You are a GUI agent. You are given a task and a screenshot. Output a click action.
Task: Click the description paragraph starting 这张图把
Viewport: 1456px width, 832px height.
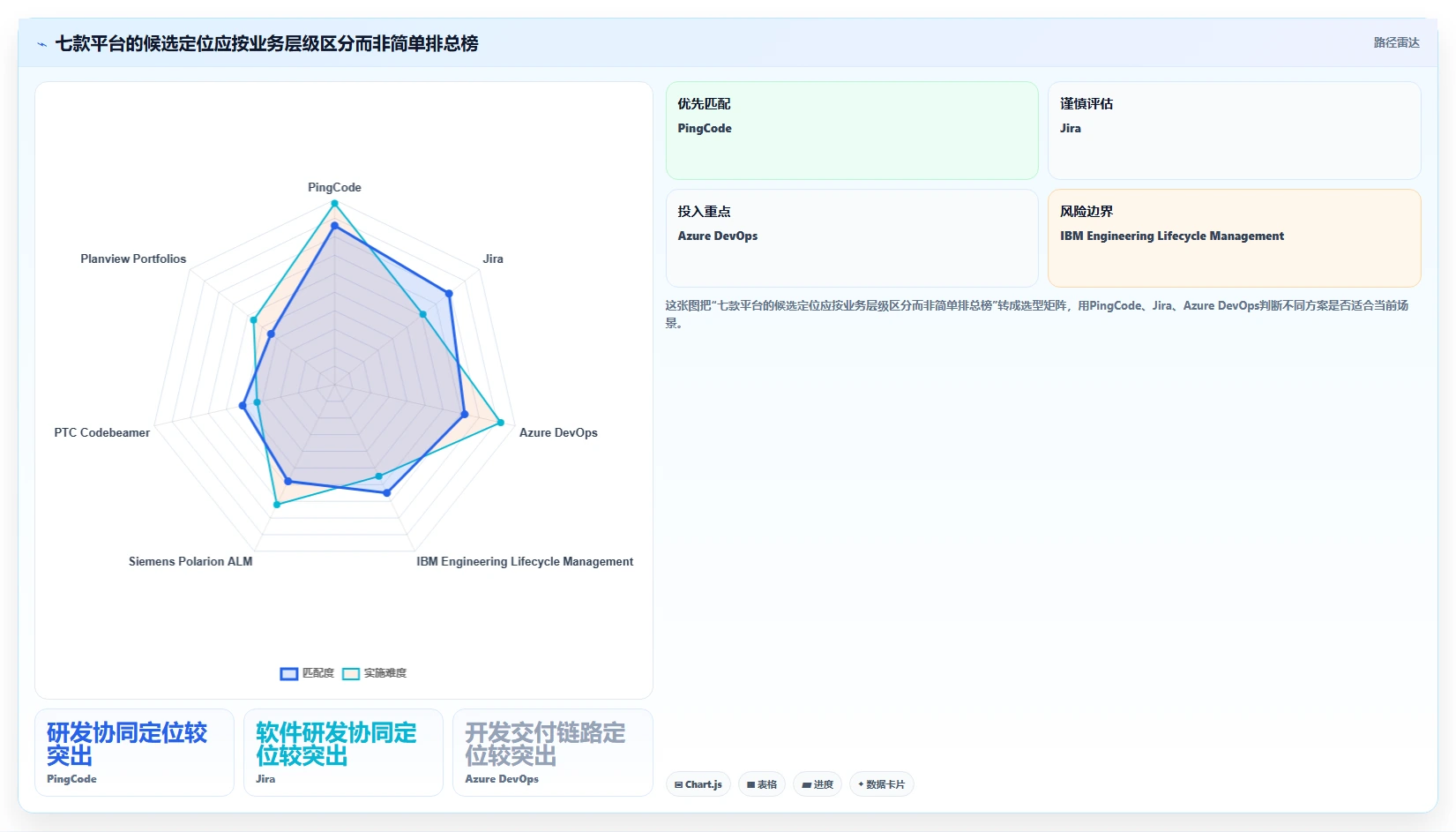click(x=1038, y=314)
